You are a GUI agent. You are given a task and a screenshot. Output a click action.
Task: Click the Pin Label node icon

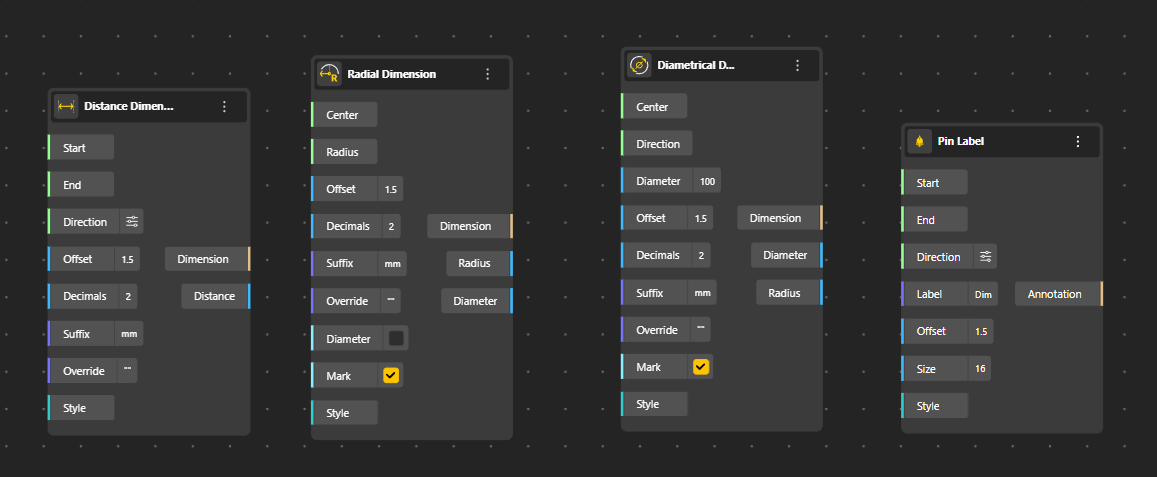coord(919,142)
